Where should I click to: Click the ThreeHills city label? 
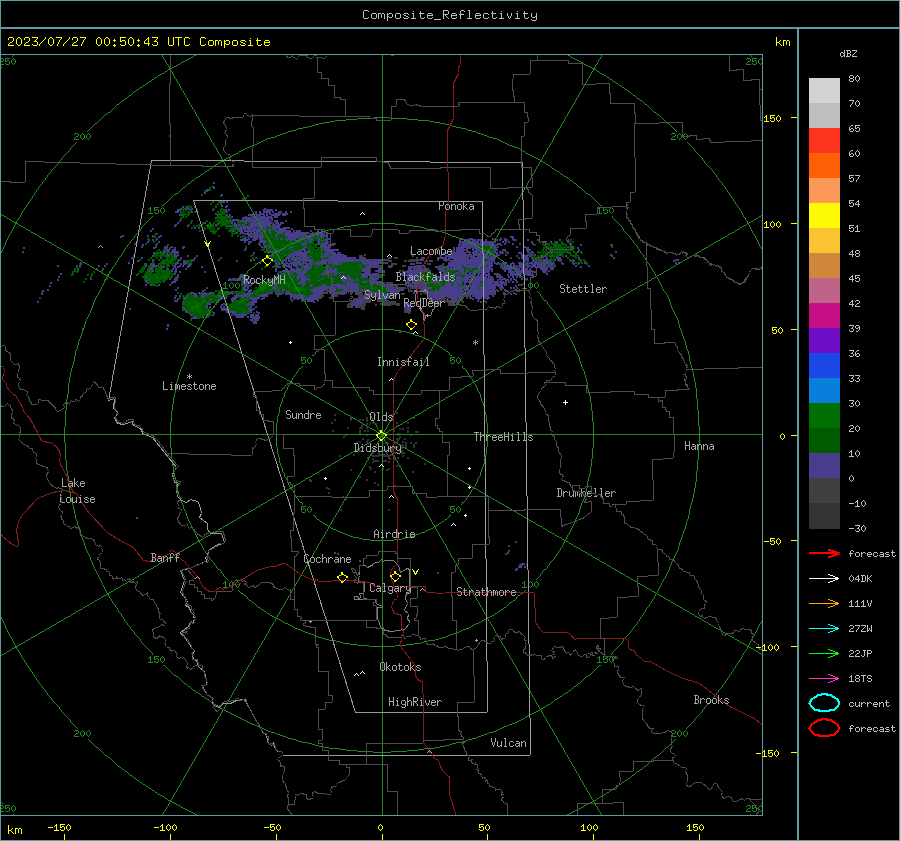tap(503, 437)
